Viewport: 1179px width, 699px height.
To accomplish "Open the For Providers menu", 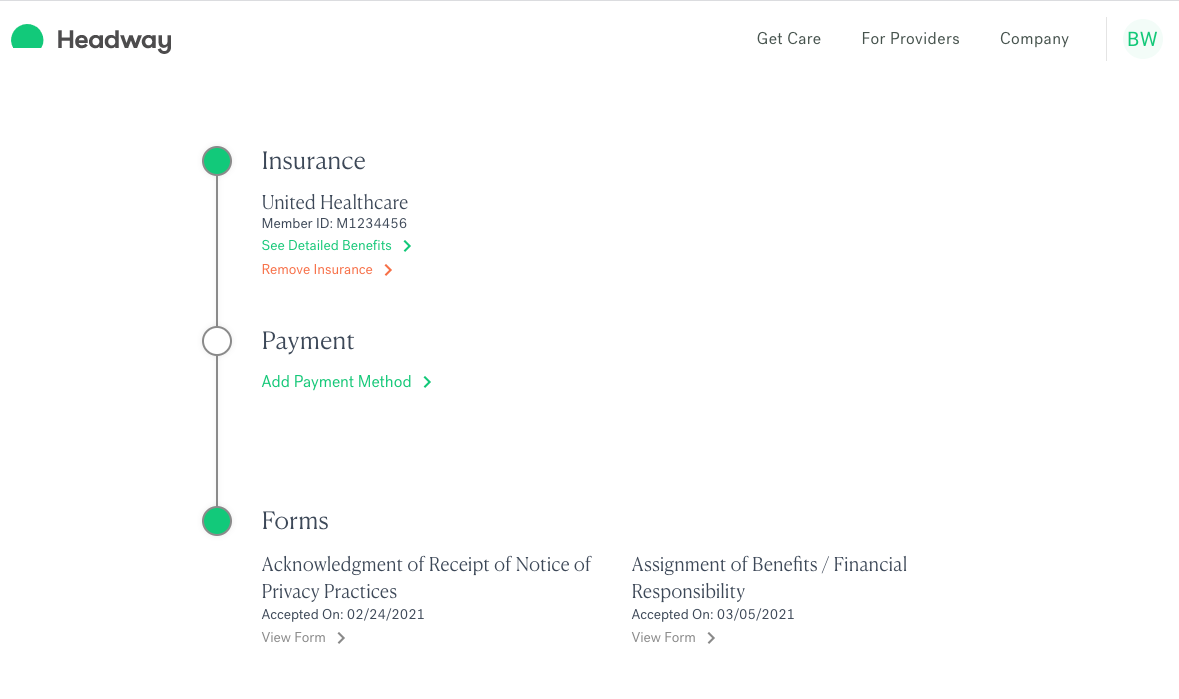I will (x=911, y=39).
